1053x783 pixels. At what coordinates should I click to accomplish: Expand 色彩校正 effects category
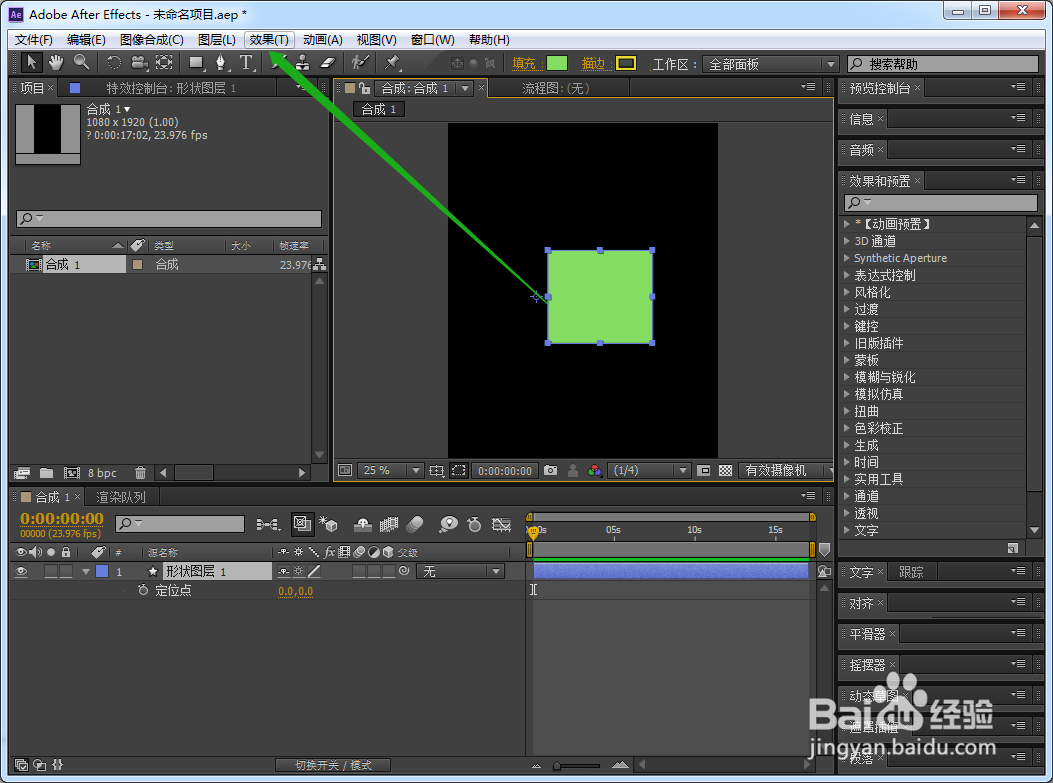(x=847, y=428)
